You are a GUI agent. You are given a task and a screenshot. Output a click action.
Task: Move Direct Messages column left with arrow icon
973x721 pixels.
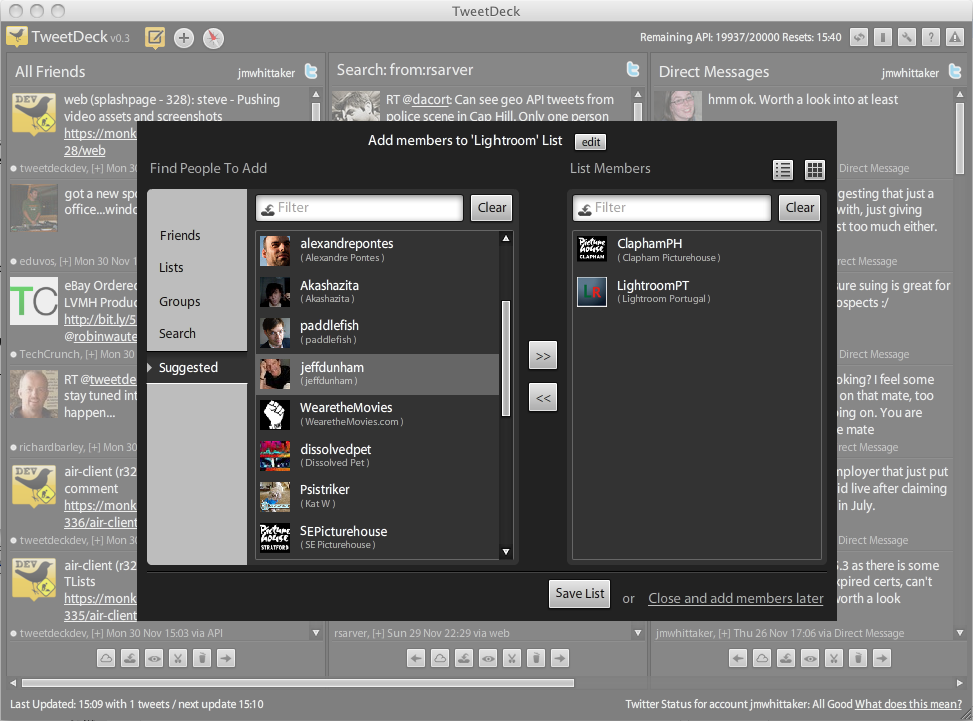point(738,658)
